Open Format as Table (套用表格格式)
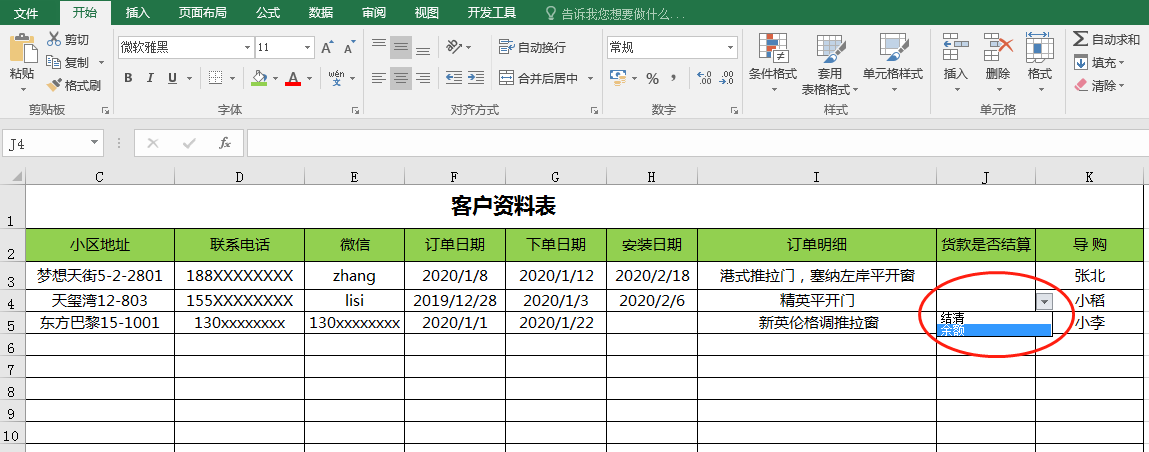 (x=830, y=64)
